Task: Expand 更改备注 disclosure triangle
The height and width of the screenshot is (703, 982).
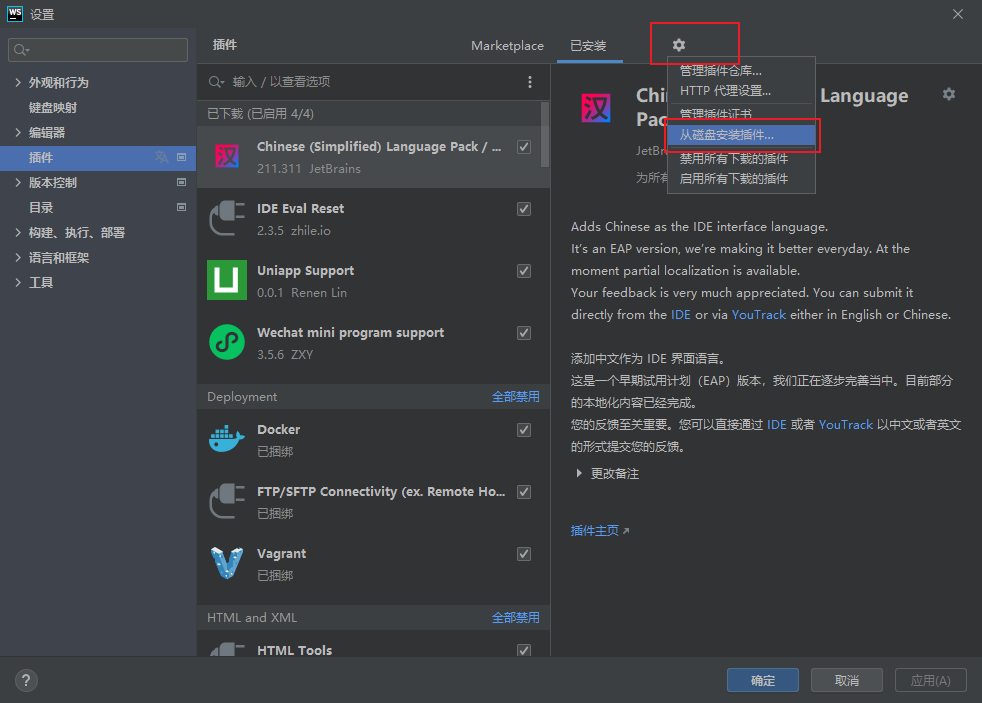Action: 579,473
